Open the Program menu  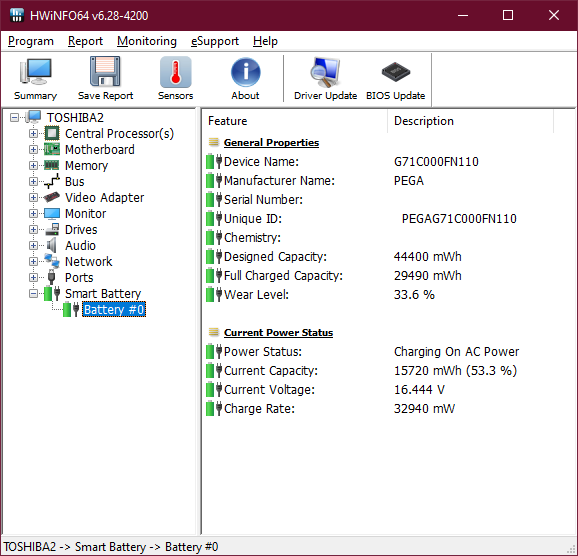point(31,41)
